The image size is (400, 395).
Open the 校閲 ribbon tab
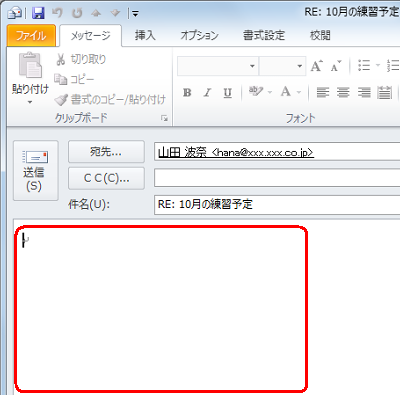coord(320,35)
